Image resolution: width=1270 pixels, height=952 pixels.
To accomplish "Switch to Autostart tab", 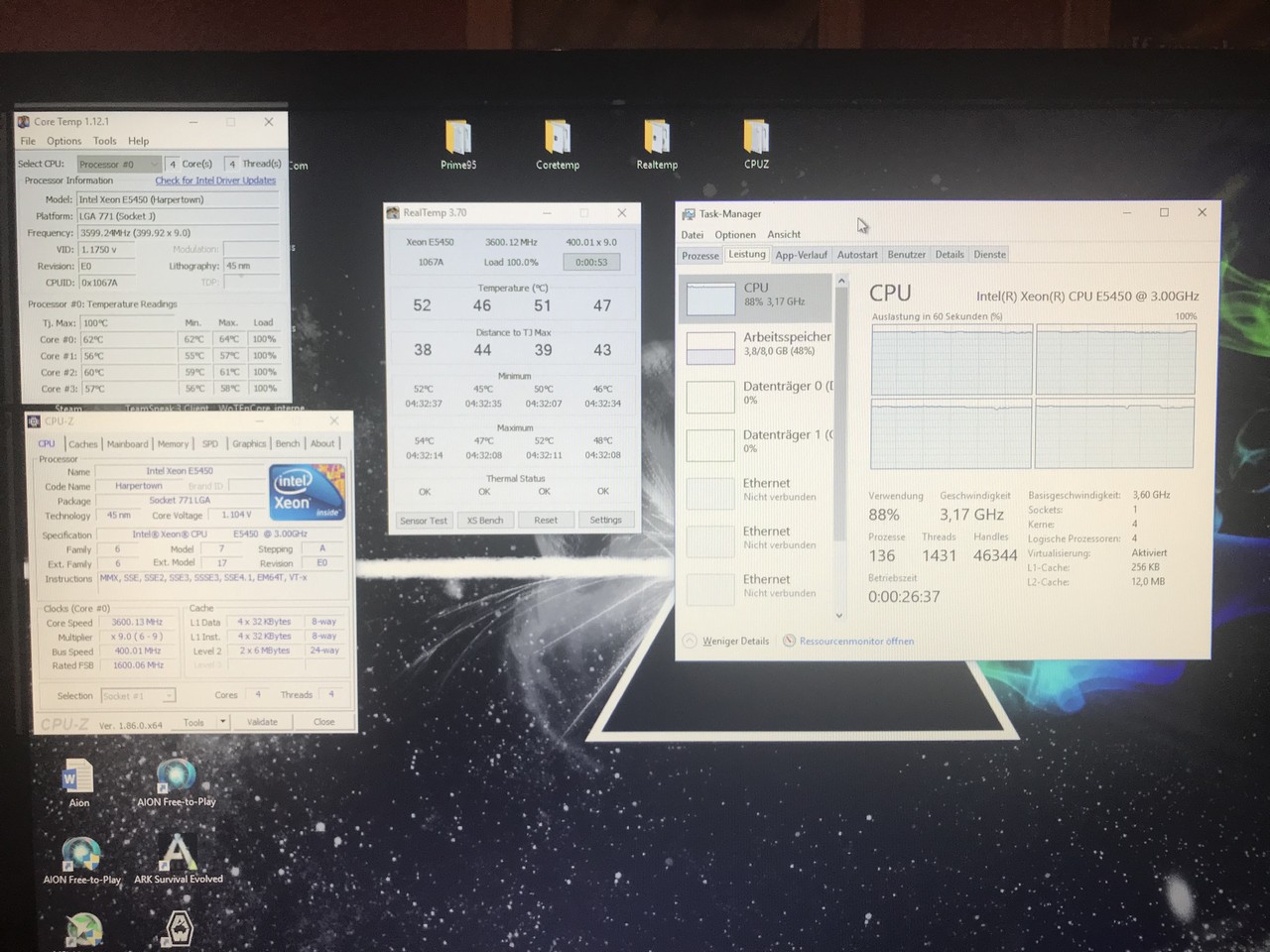I will pos(857,255).
